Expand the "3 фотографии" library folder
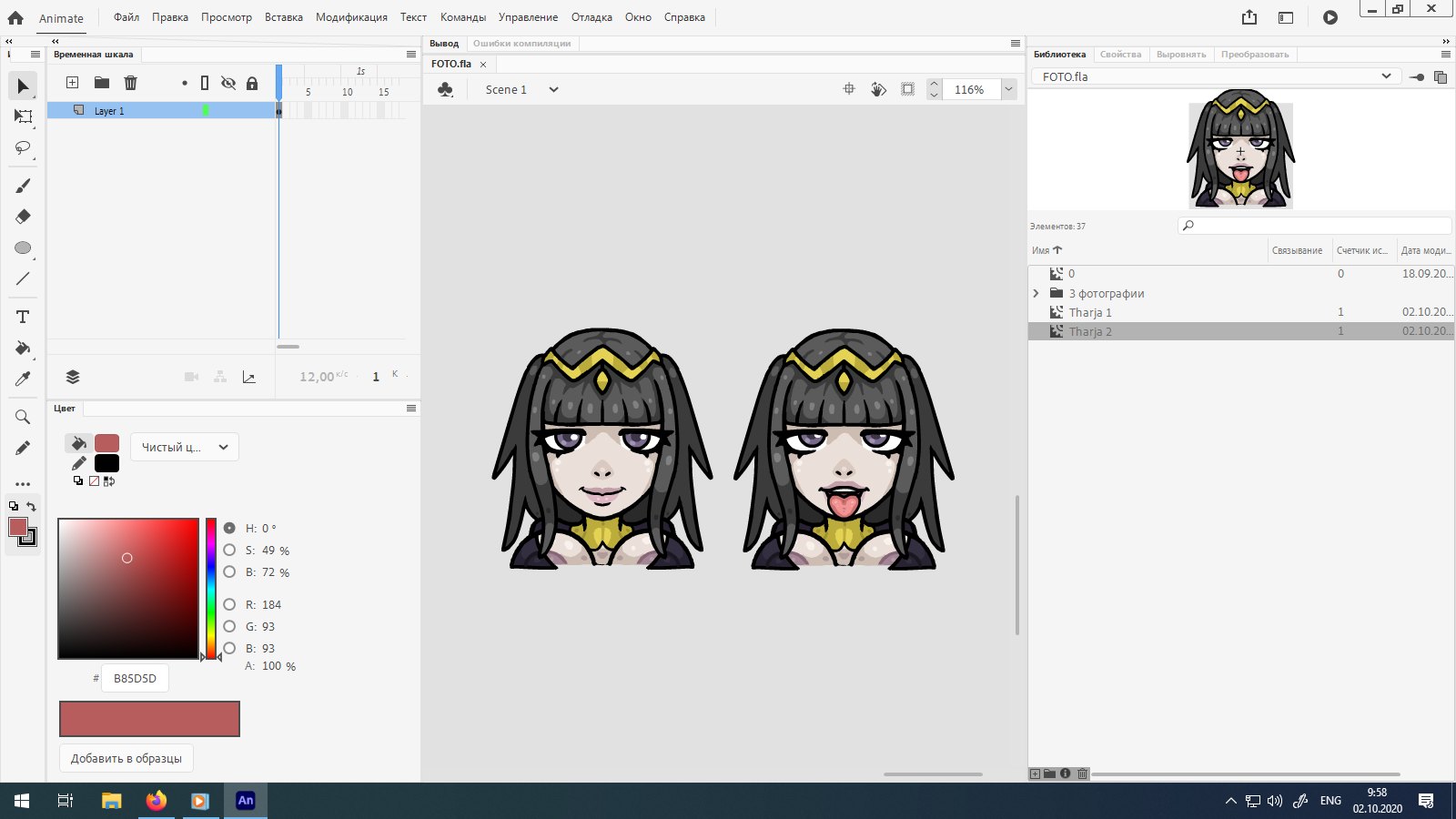This screenshot has height=819, width=1456. click(x=1036, y=293)
